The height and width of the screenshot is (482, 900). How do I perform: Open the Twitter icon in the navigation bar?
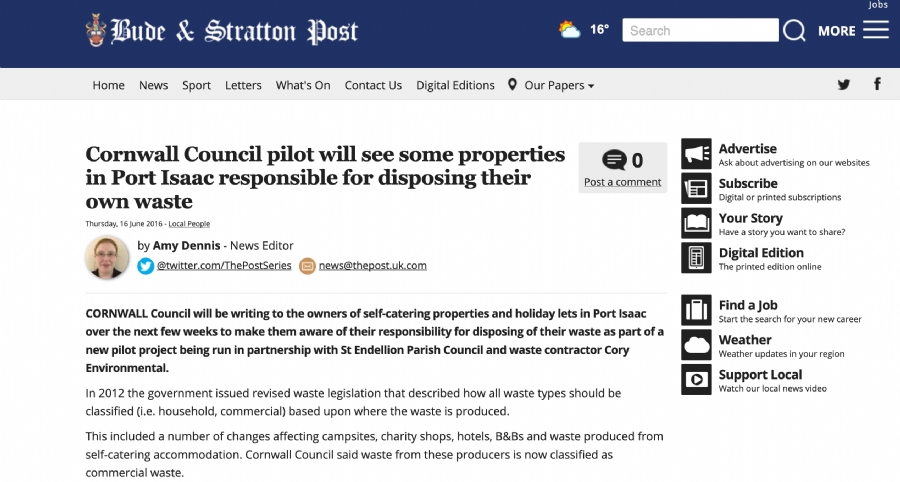(x=843, y=85)
